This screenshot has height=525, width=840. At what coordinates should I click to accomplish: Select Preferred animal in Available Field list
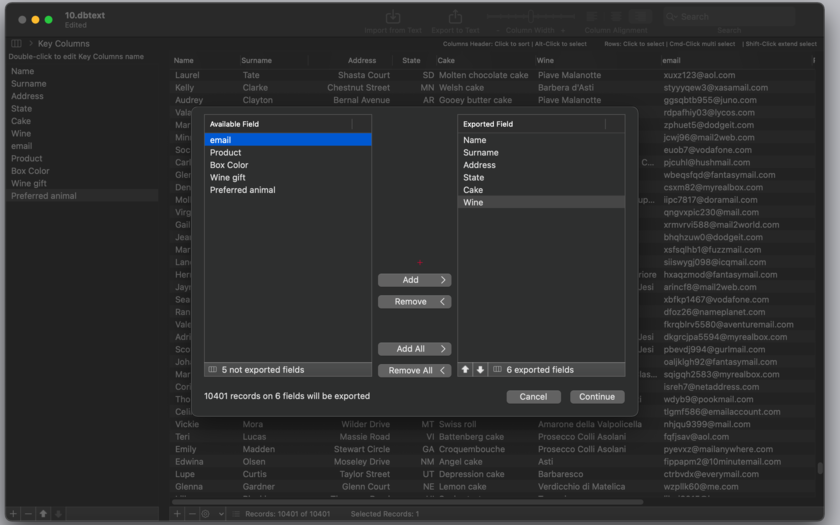pos(288,190)
